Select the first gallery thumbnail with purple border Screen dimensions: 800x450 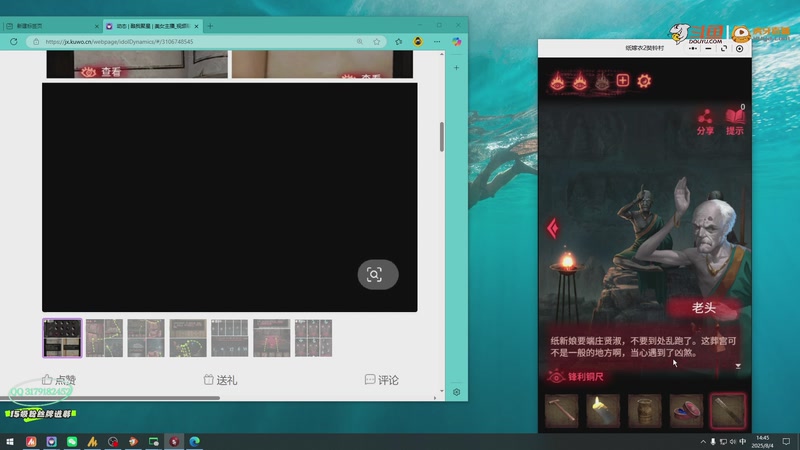(62, 338)
